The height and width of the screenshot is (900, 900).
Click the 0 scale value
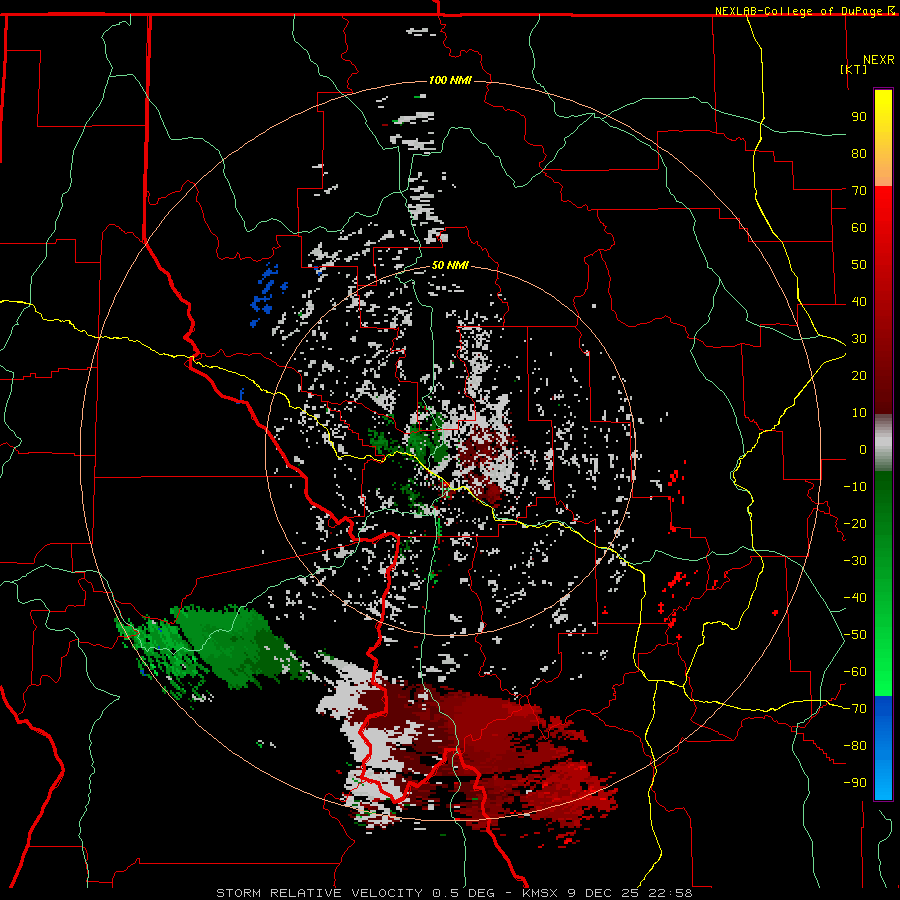[x=863, y=450]
